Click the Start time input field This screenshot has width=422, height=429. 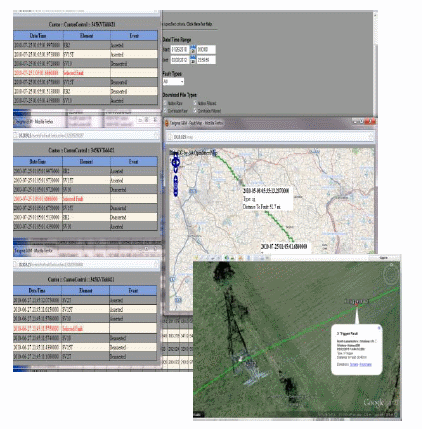(206, 50)
